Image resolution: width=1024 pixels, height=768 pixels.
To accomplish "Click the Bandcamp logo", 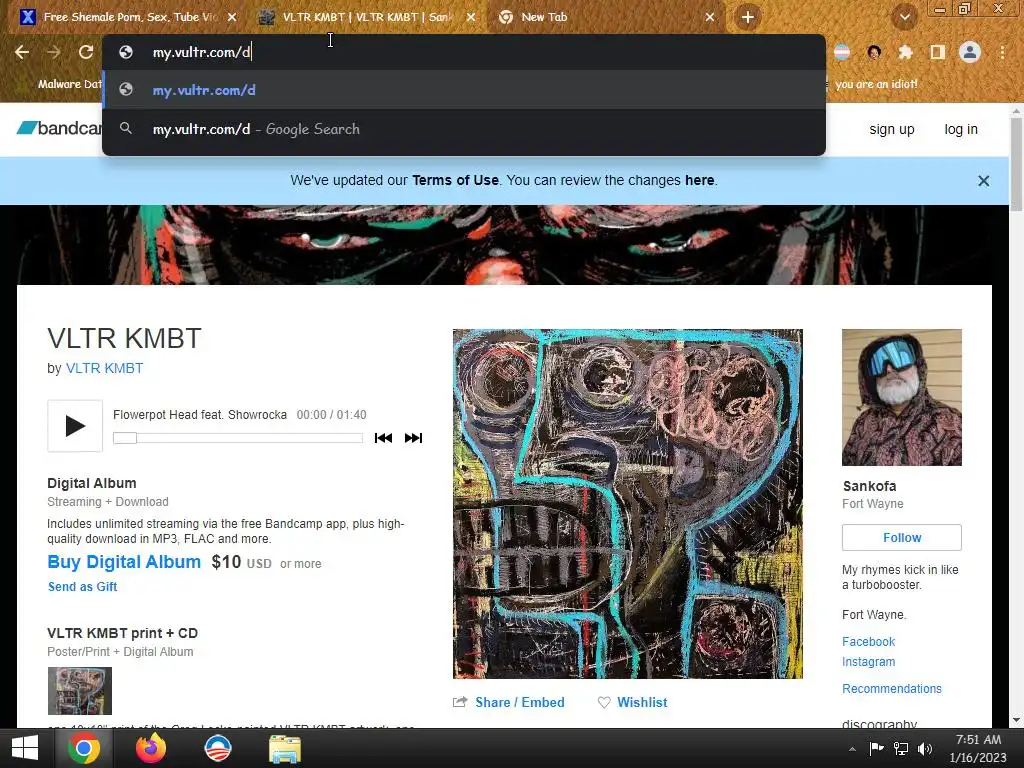I will click(x=59, y=128).
